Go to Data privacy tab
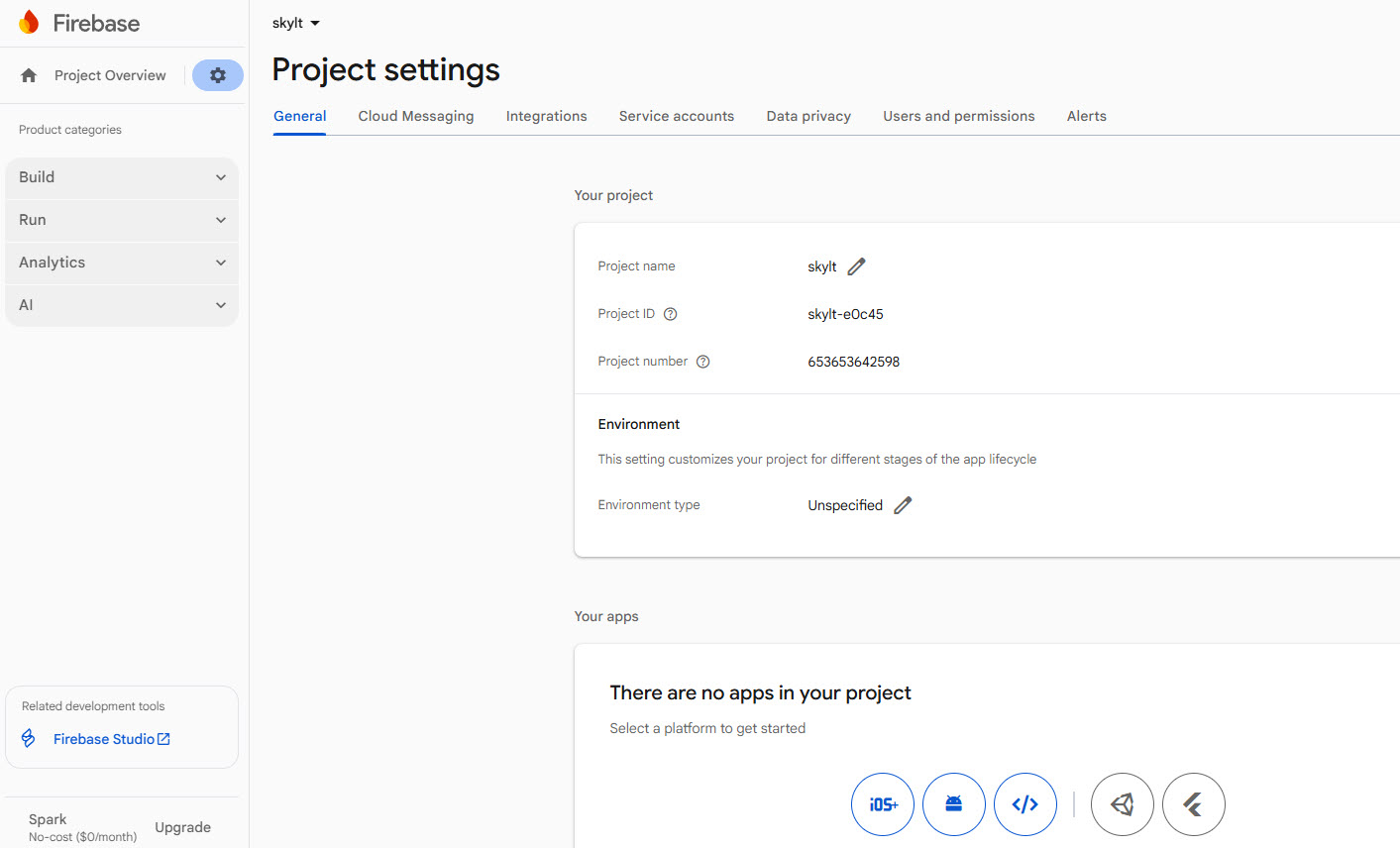Image resolution: width=1400 pixels, height=848 pixels. [808, 116]
